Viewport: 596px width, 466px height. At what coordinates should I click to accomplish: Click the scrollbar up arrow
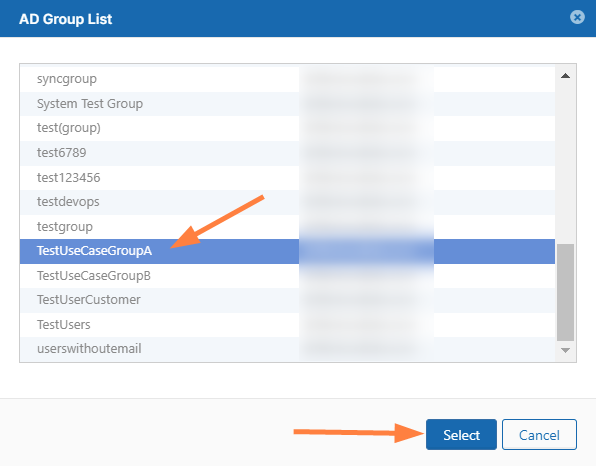coord(565,76)
